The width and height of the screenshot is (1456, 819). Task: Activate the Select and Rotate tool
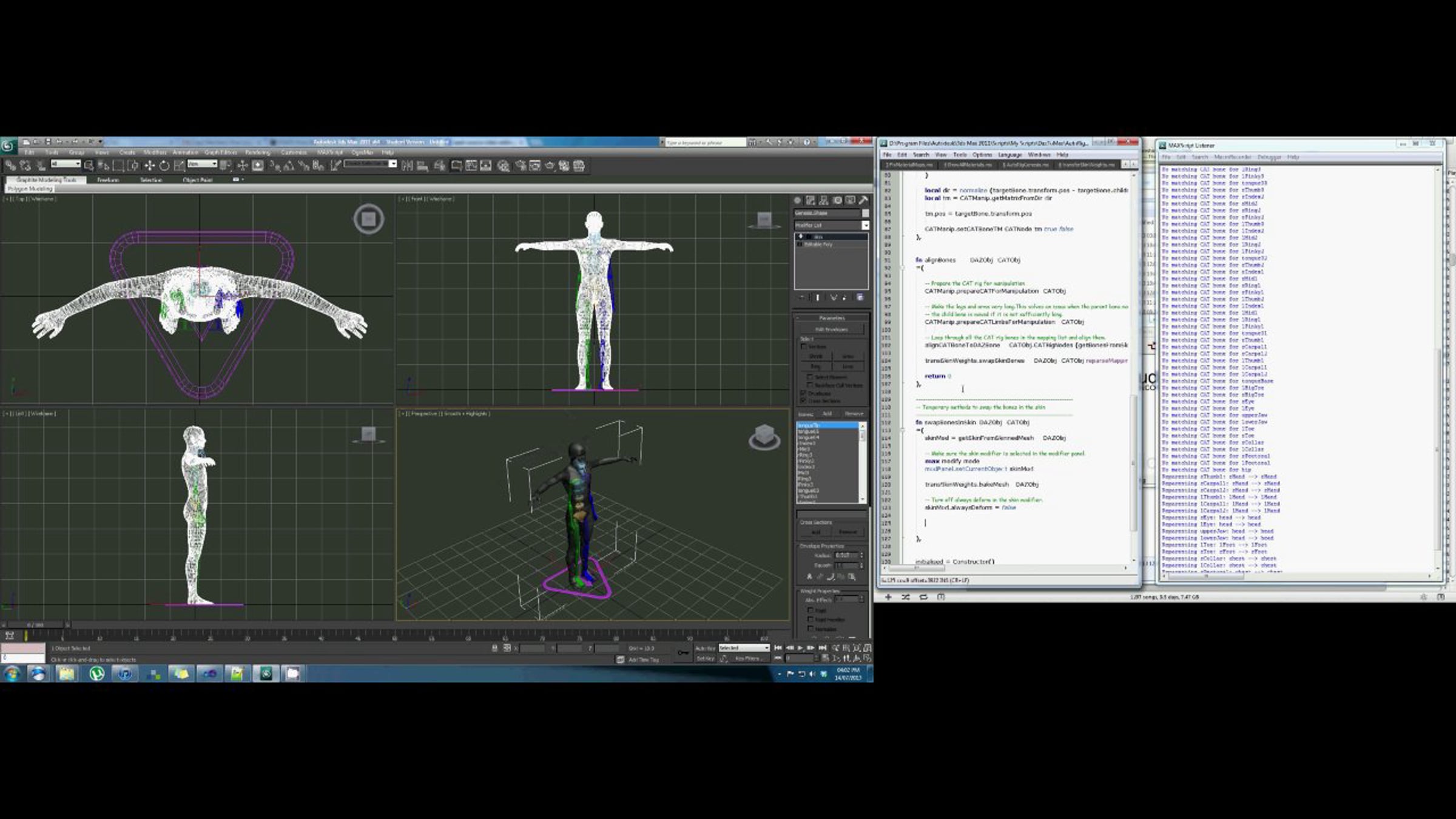[x=164, y=166]
